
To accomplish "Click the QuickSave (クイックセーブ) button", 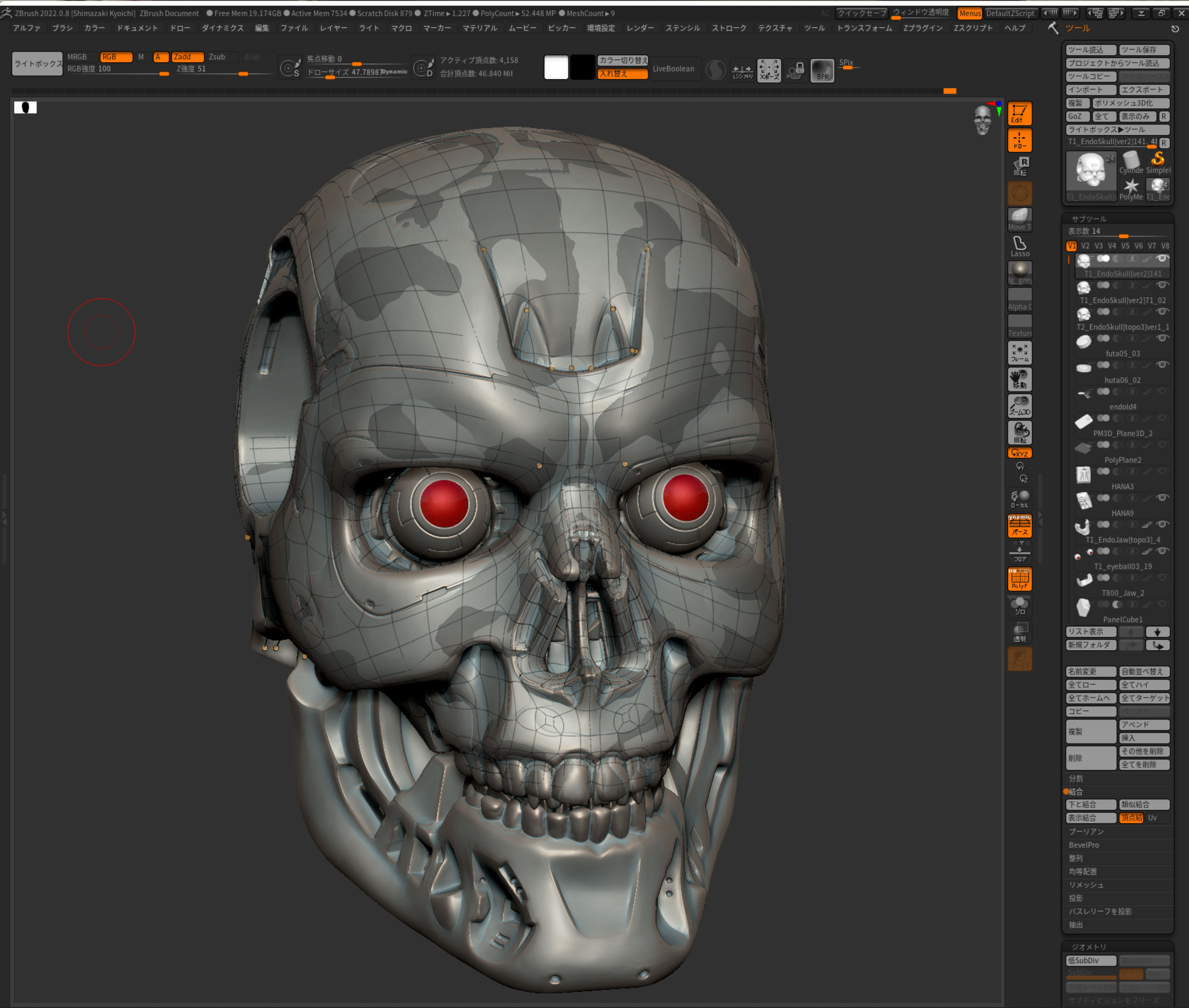I will click(x=861, y=13).
